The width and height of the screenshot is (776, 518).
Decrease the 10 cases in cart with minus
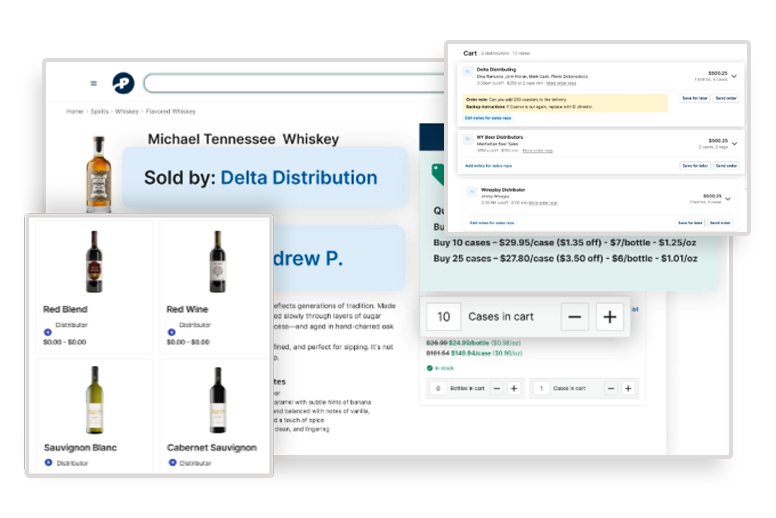pyautogui.click(x=574, y=317)
